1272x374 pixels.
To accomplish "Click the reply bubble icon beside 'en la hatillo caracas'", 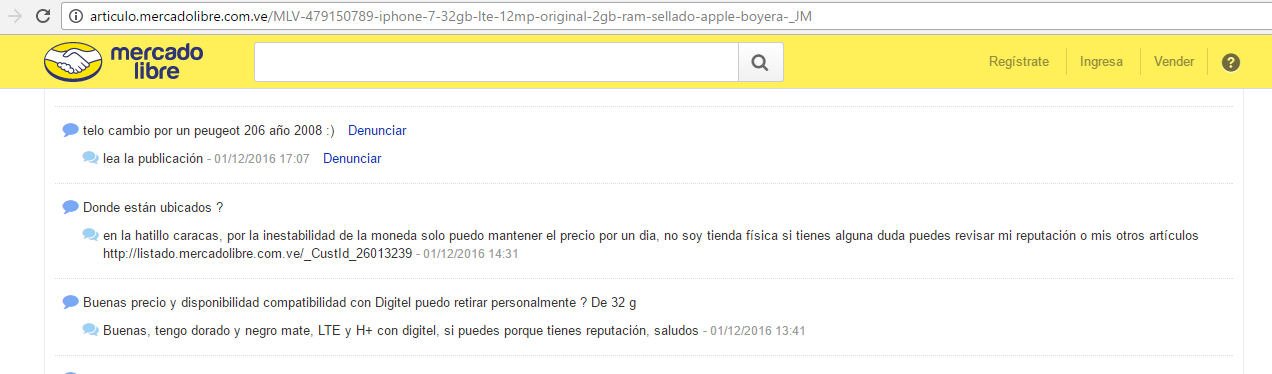I will point(90,235).
